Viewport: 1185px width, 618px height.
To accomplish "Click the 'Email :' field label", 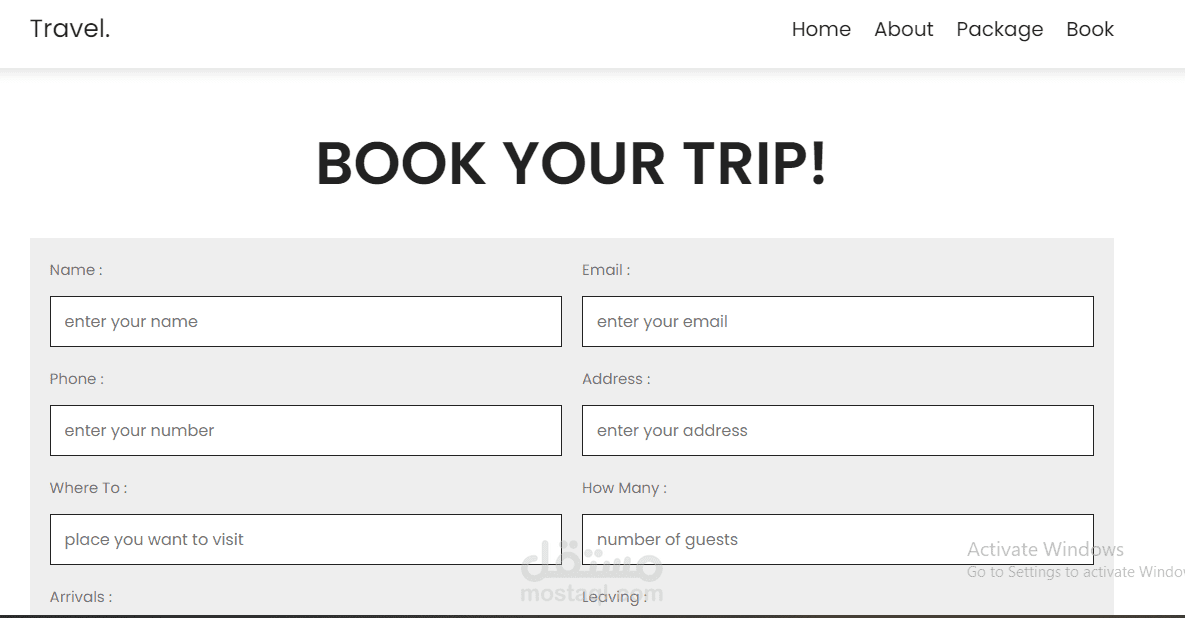I will (606, 270).
